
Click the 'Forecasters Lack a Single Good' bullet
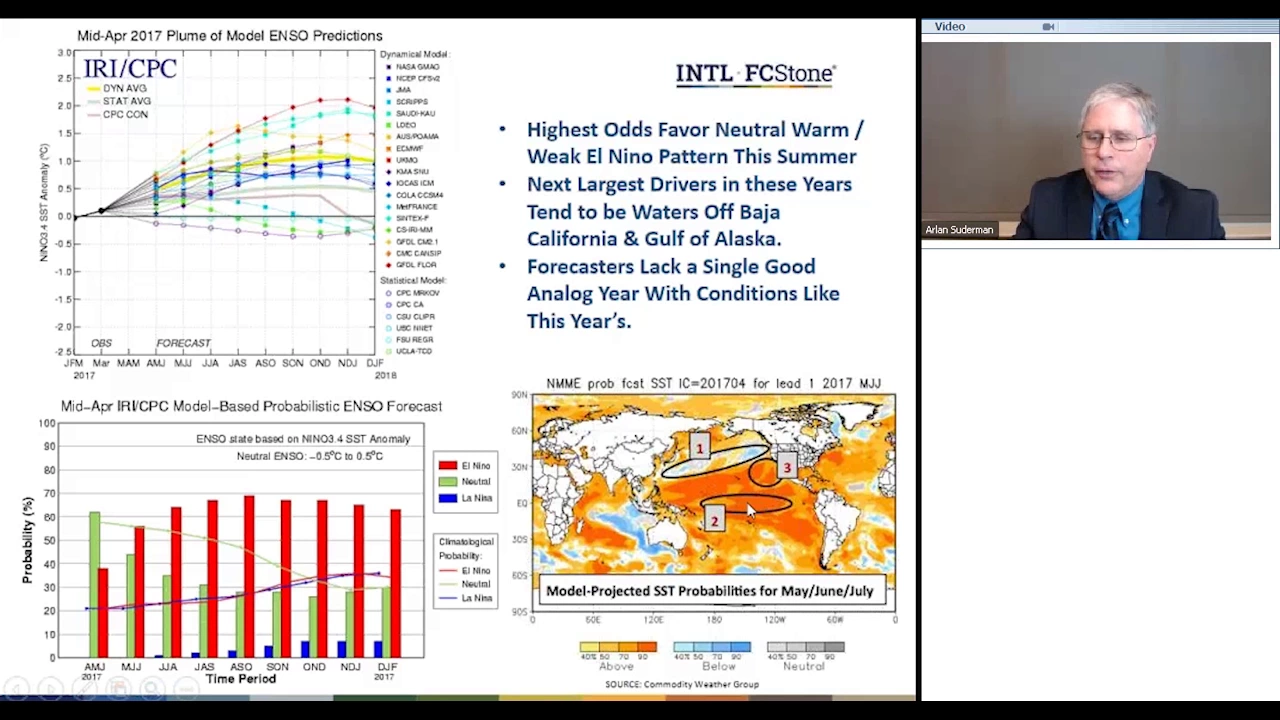point(683,294)
